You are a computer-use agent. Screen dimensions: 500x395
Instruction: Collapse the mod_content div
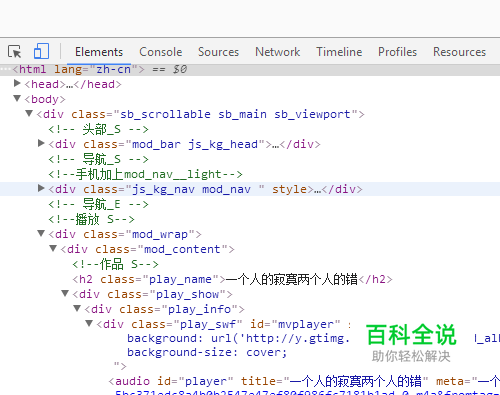53,248
